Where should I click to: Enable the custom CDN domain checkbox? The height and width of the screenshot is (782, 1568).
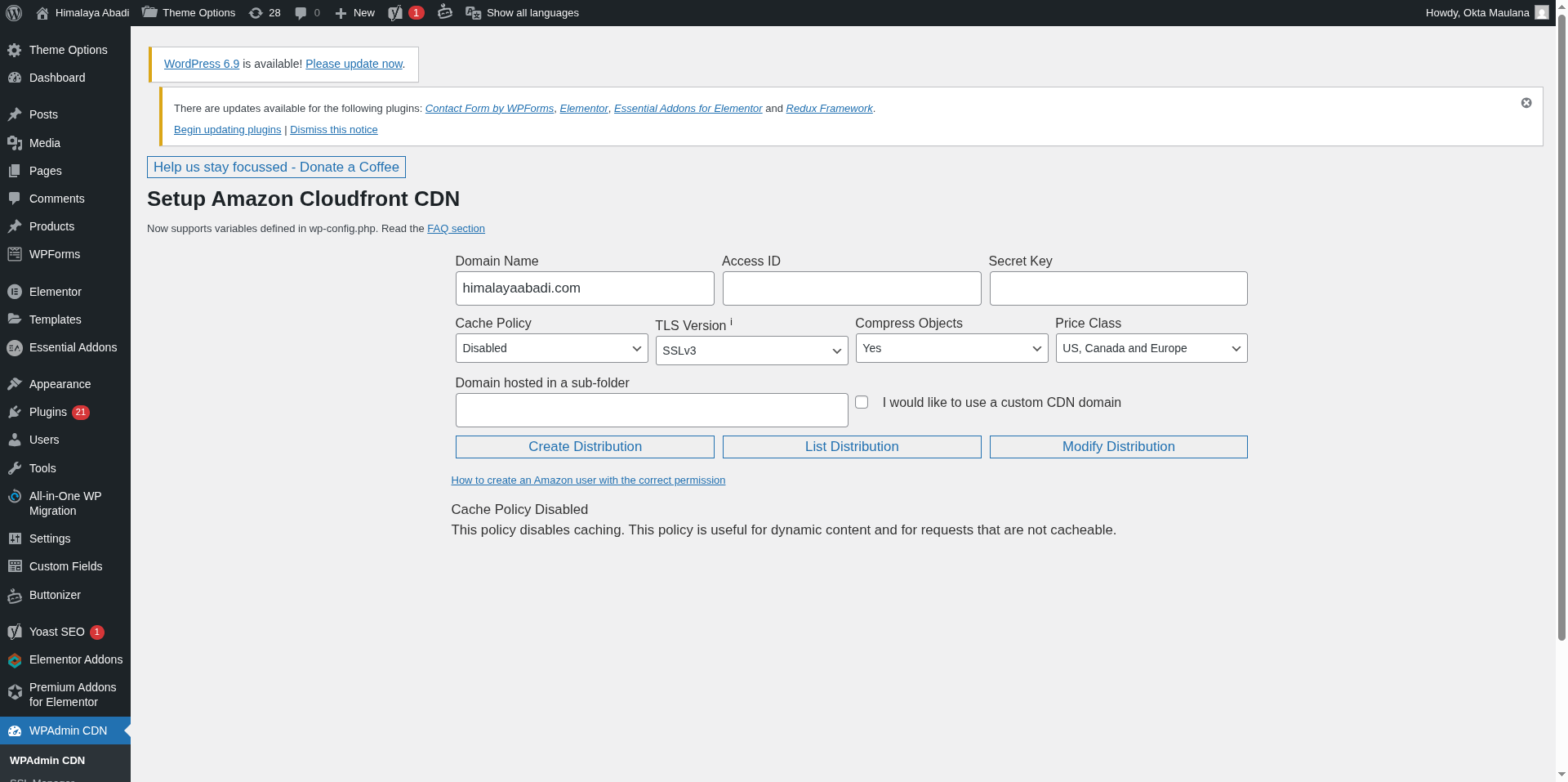pos(862,402)
